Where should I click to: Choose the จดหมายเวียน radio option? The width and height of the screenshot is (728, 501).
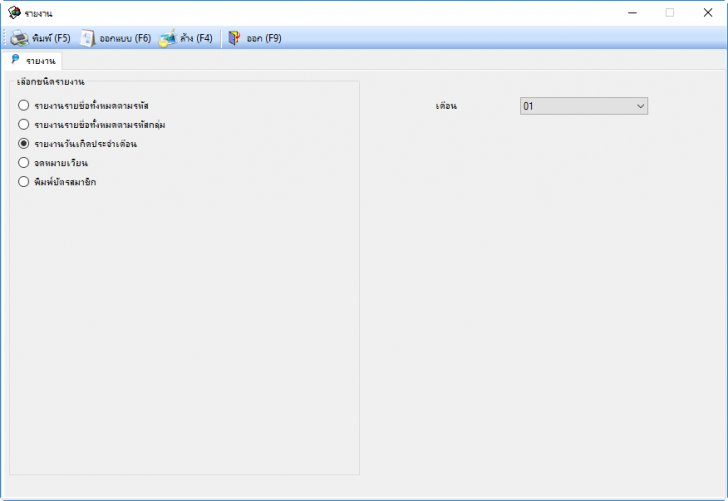pos(24,163)
